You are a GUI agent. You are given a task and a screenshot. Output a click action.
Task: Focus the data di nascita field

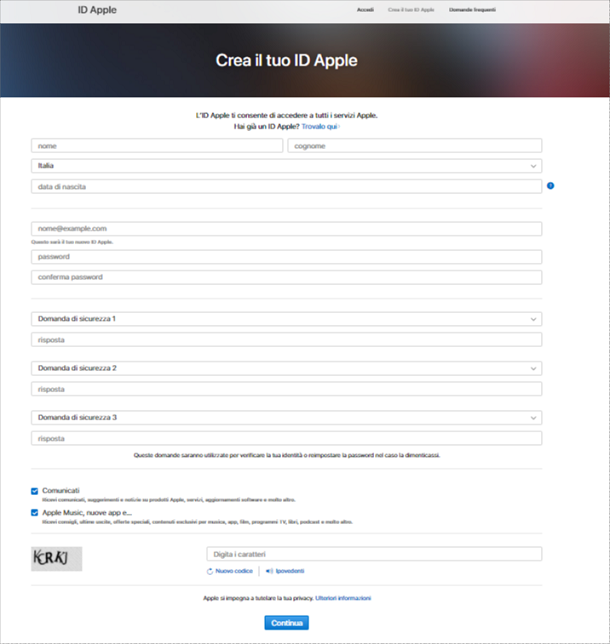[x=286, y=186]
